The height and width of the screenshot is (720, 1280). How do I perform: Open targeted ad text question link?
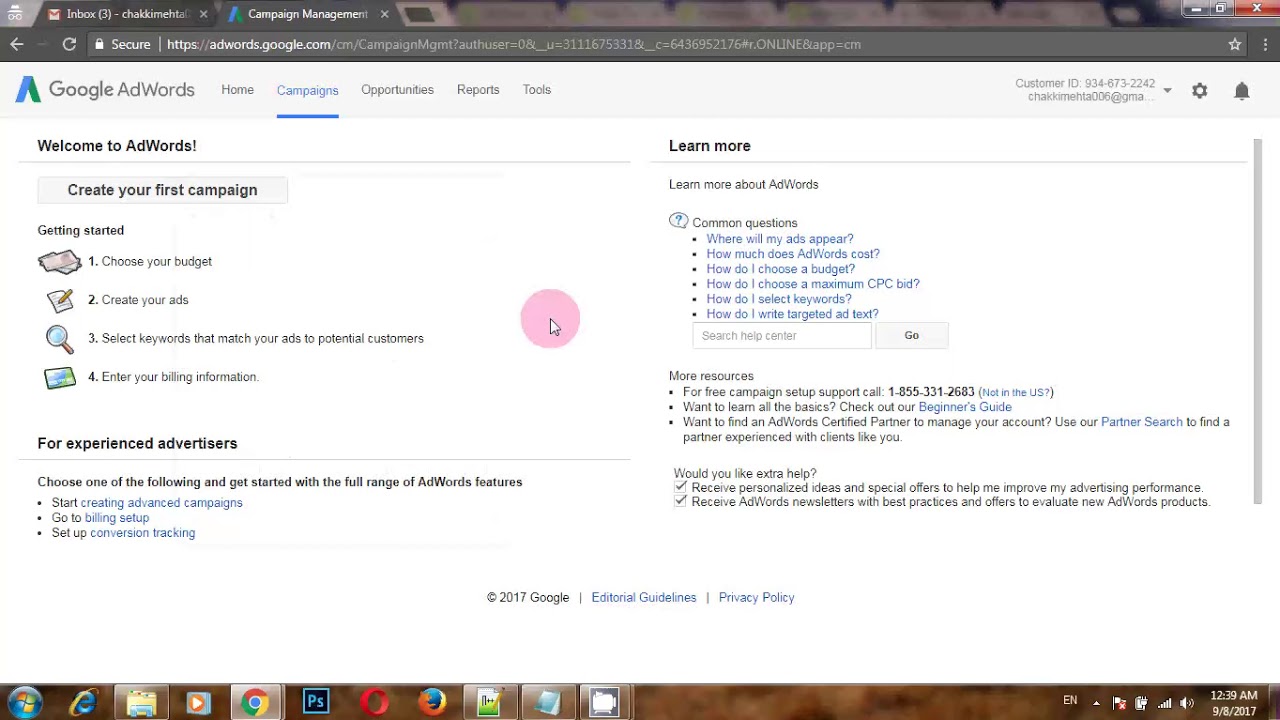792,314
